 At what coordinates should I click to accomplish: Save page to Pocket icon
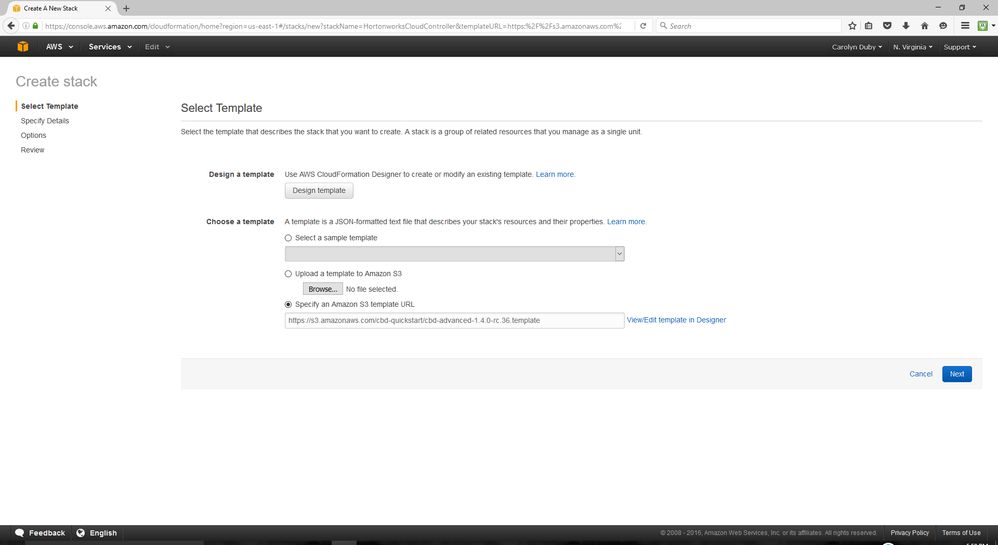point(887,26)
